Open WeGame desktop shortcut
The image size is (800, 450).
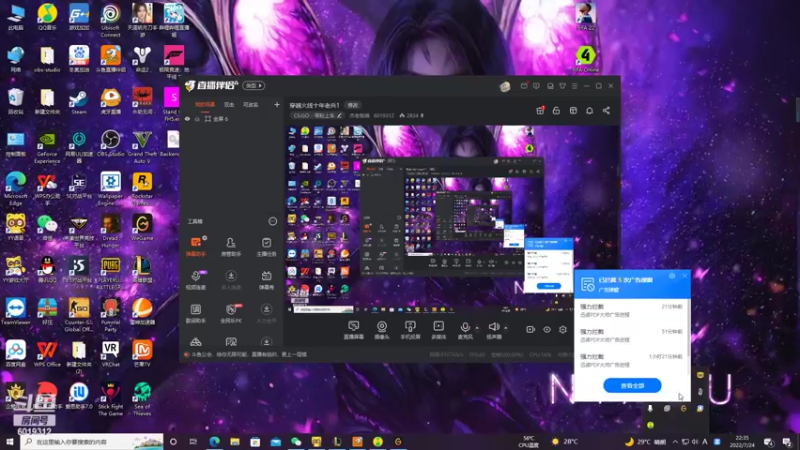[142, 227]
